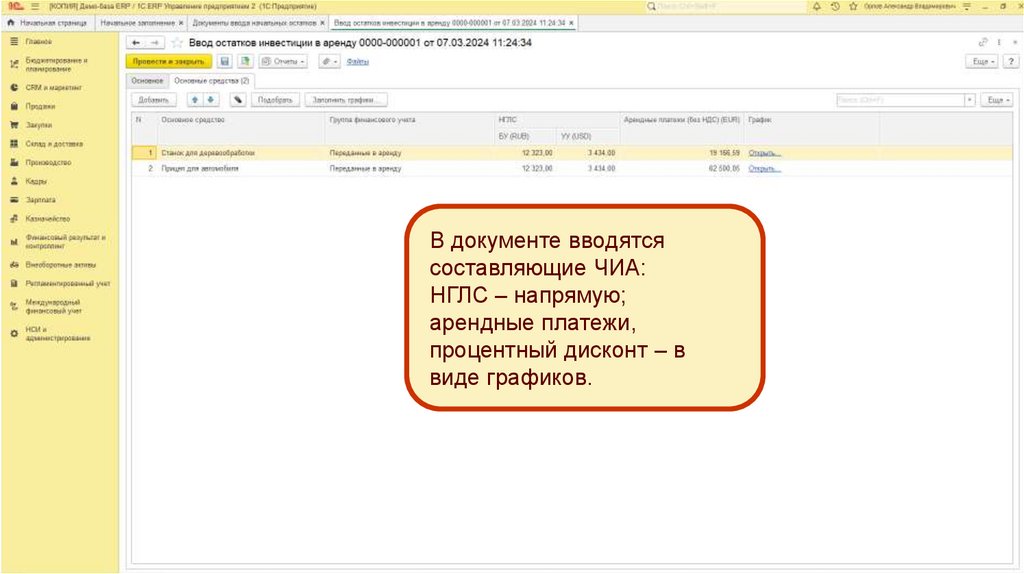Add document to favorites with star
Screen dimensions: 1024x574
coord(177,43)
